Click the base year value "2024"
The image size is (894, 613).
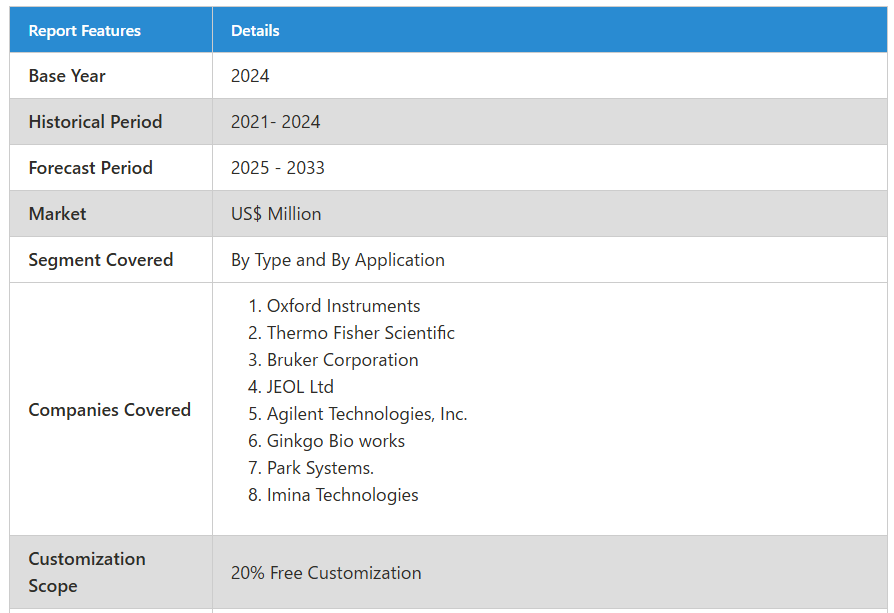tap(250, 76)
